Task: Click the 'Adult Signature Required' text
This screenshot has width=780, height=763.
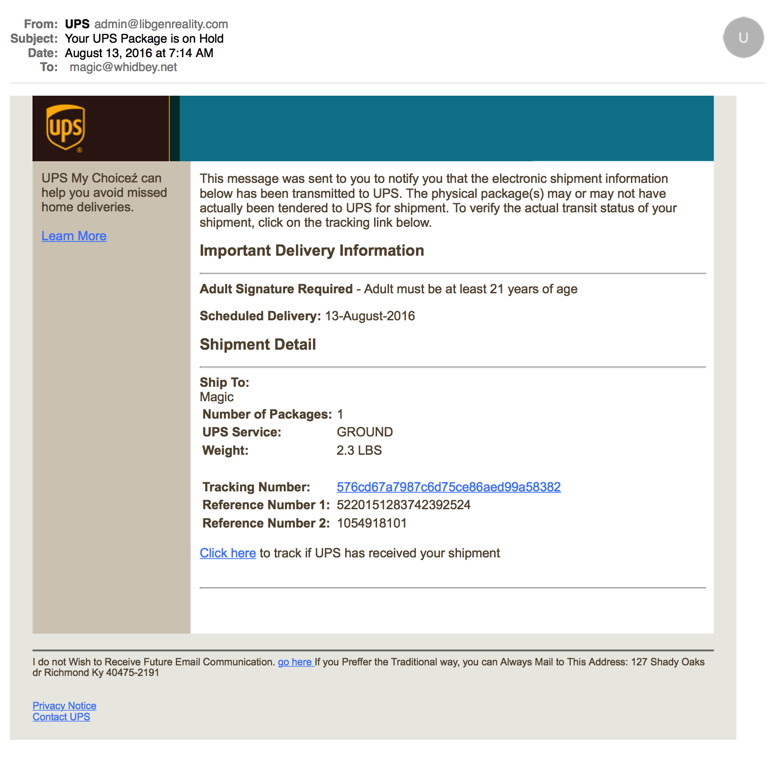Action: 276,289
